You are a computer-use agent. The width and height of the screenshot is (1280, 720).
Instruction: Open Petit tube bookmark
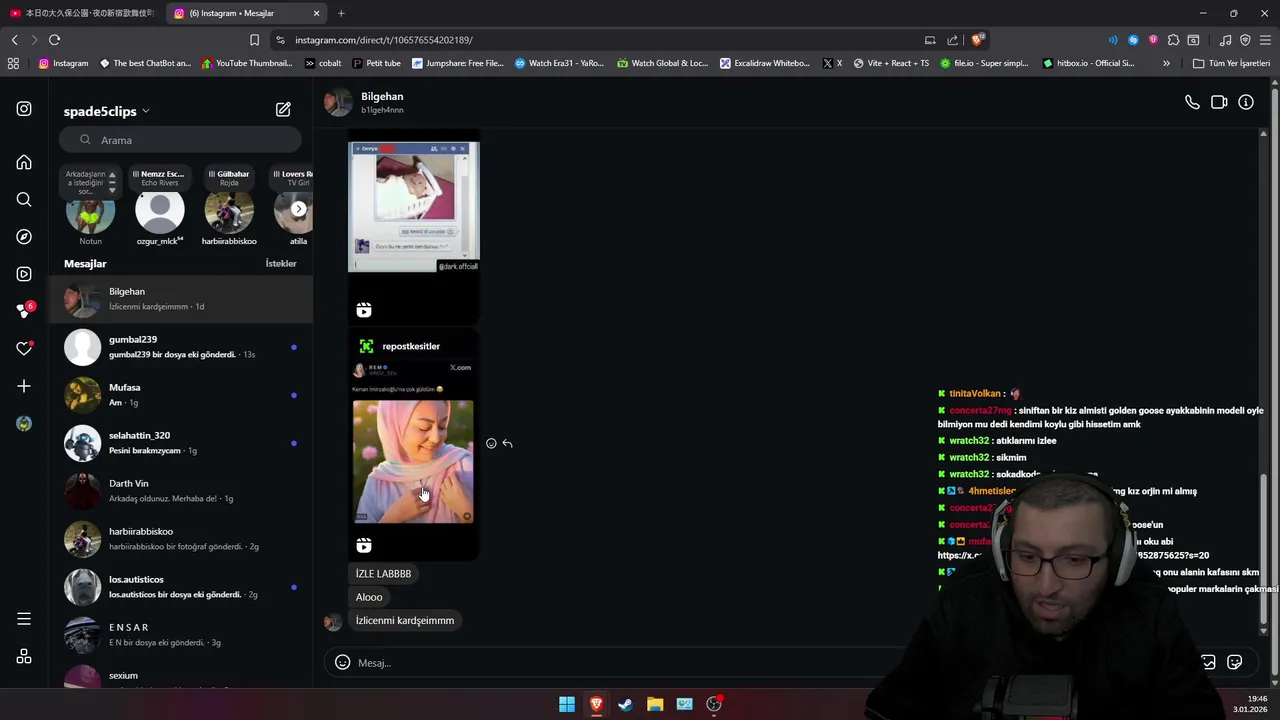377,63
